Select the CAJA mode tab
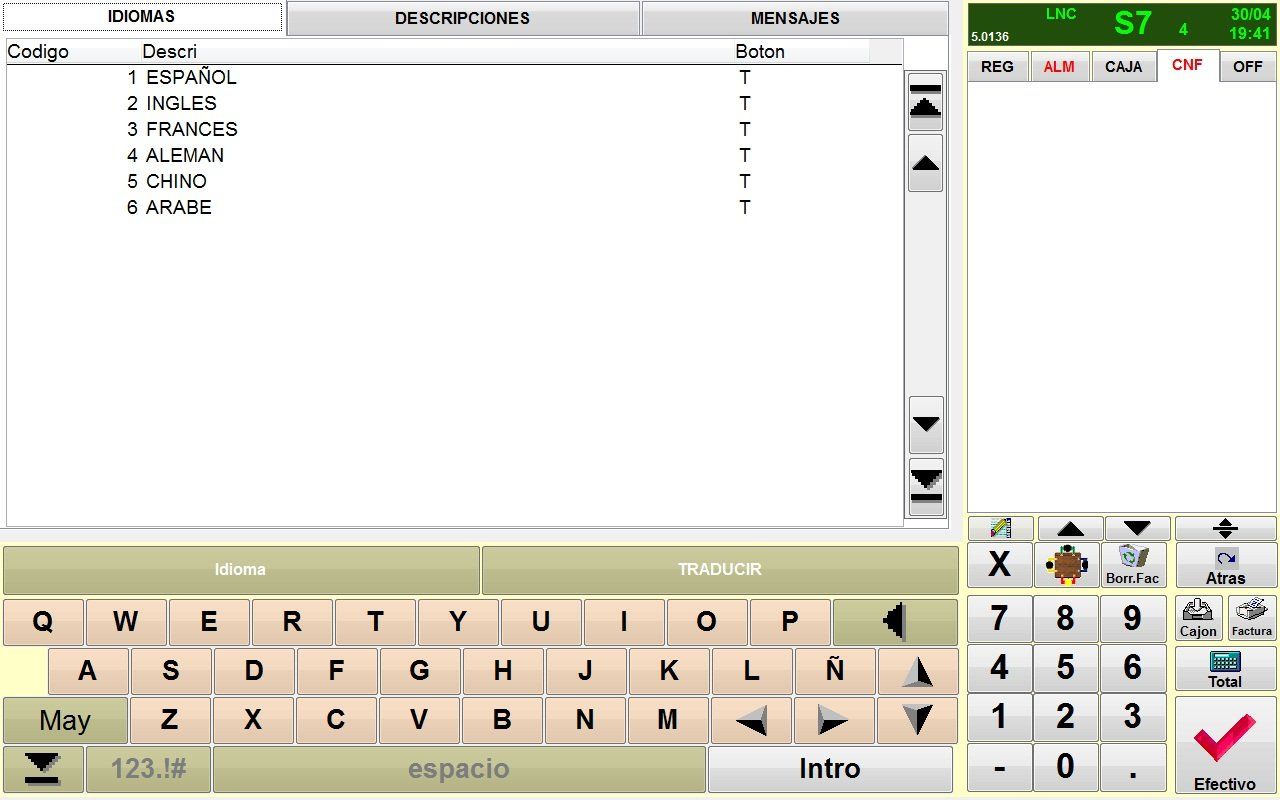Image resolution: width=1280 pixels, height=800 pixels. pyautogui.click(x=1123, y=67)
